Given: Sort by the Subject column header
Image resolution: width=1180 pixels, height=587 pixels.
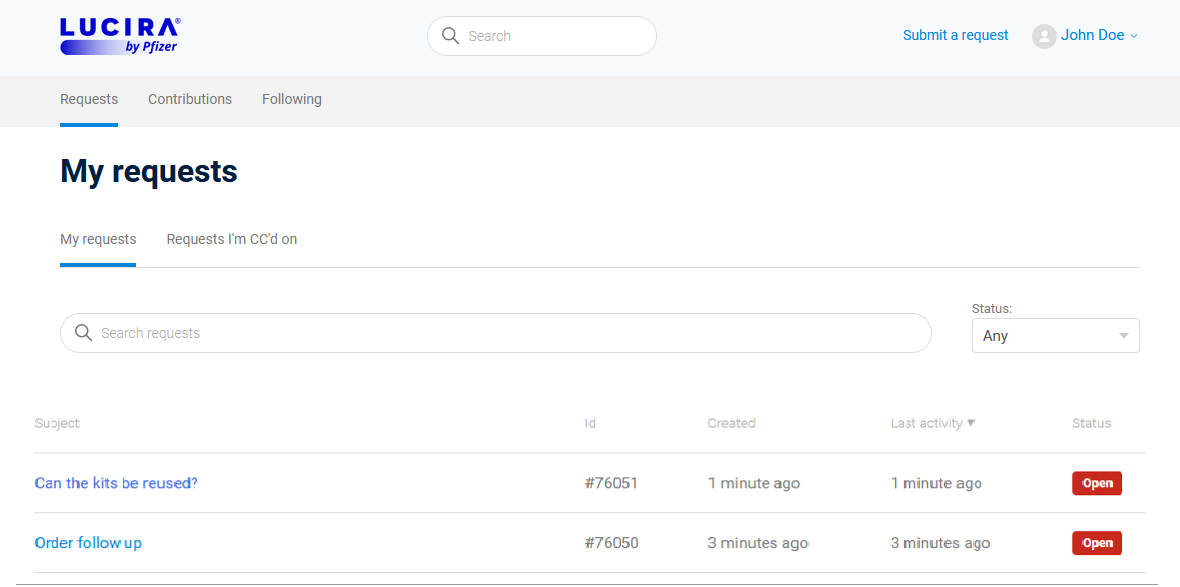Looking at the screenshot, I should 56,423.
